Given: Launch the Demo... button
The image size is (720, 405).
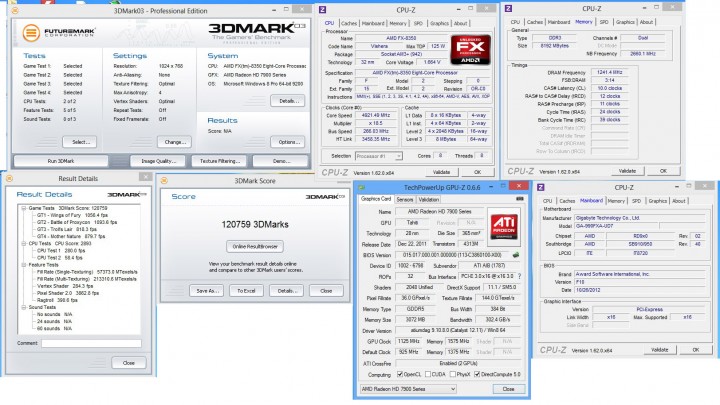Looking at the screenshot, I should pos(281,161).
